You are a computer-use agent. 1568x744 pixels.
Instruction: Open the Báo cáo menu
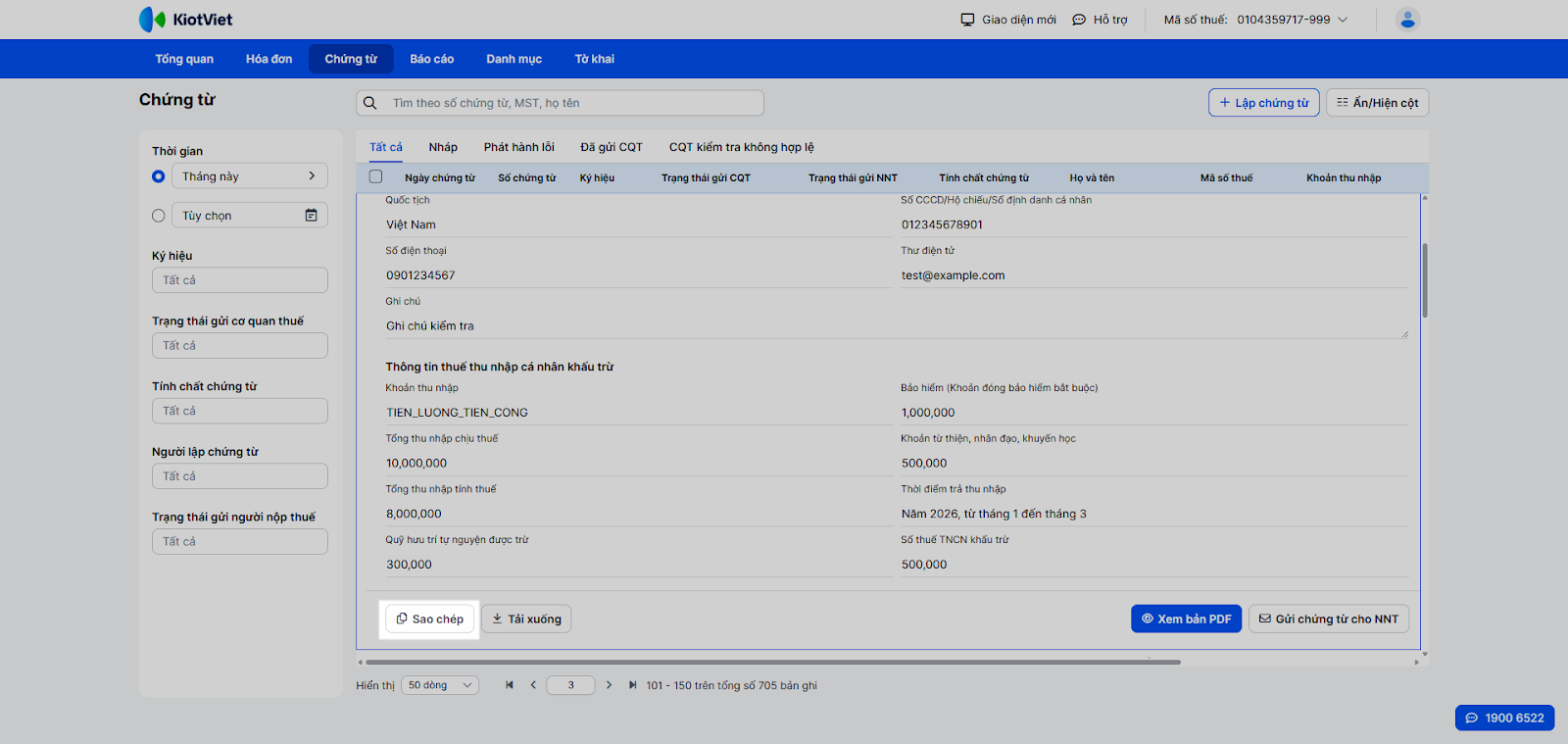(x=432, y=59)
